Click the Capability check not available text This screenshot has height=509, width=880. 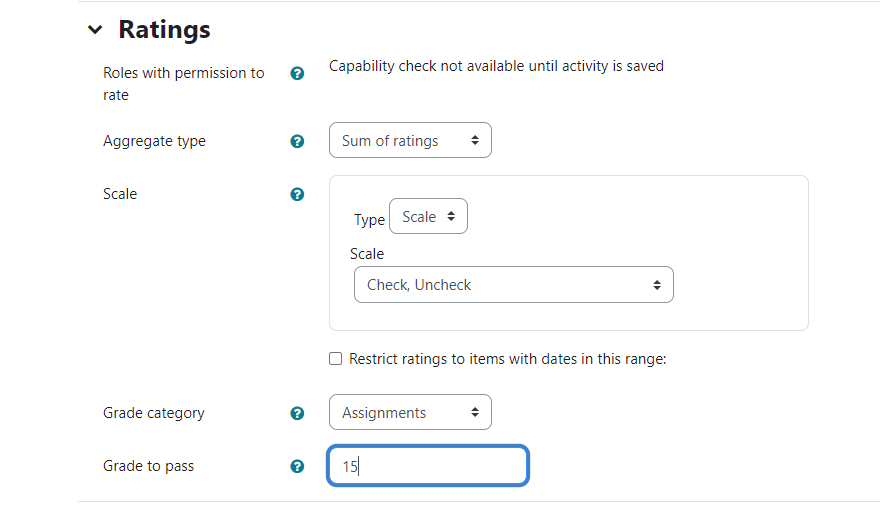496,66
